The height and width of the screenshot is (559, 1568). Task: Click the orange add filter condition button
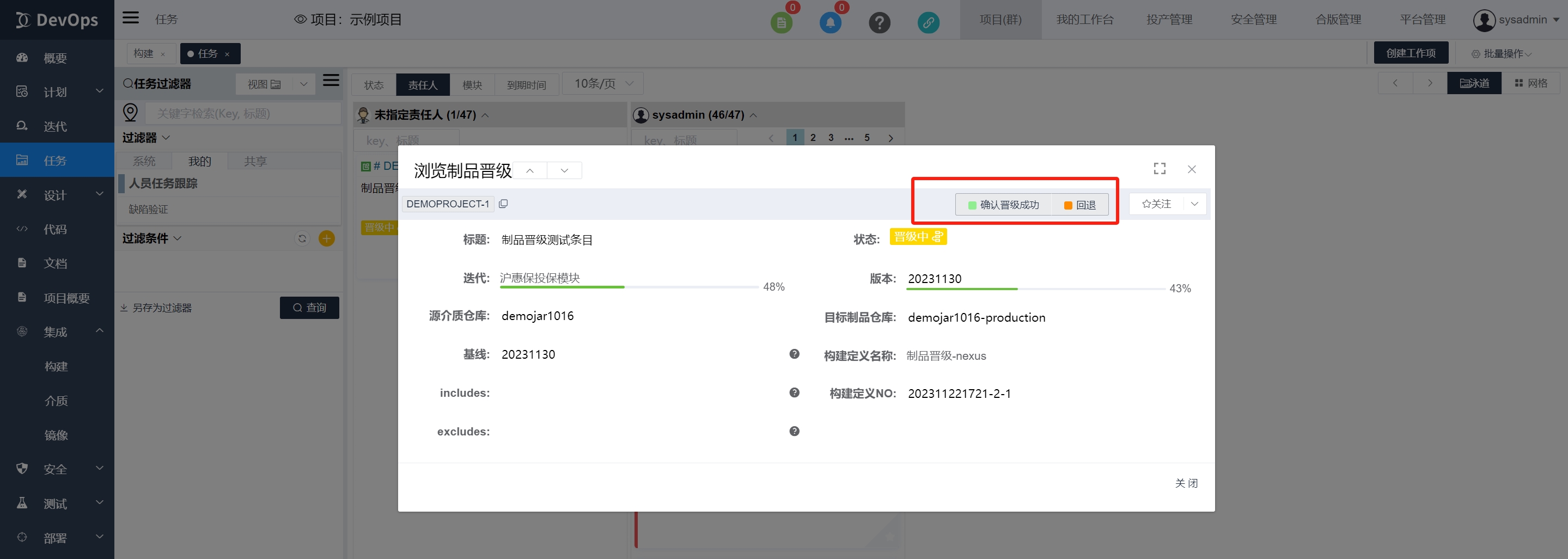(x=327, y=238)
